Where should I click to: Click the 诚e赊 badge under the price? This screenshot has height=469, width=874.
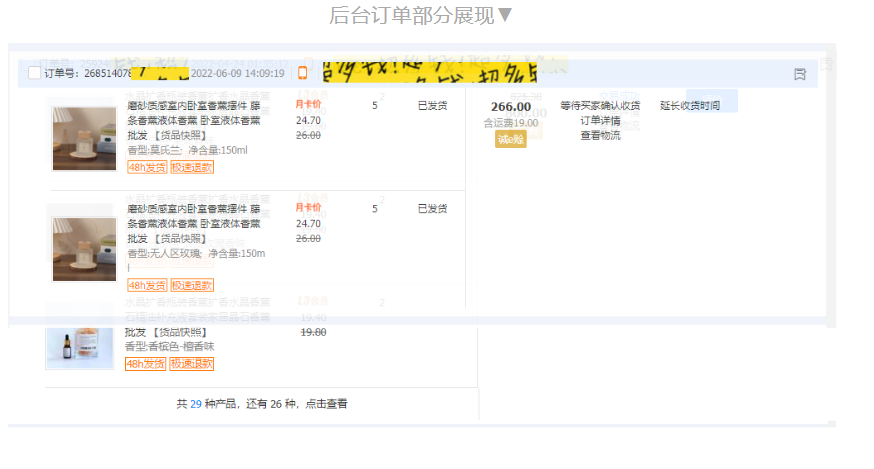tap(510, 138)
